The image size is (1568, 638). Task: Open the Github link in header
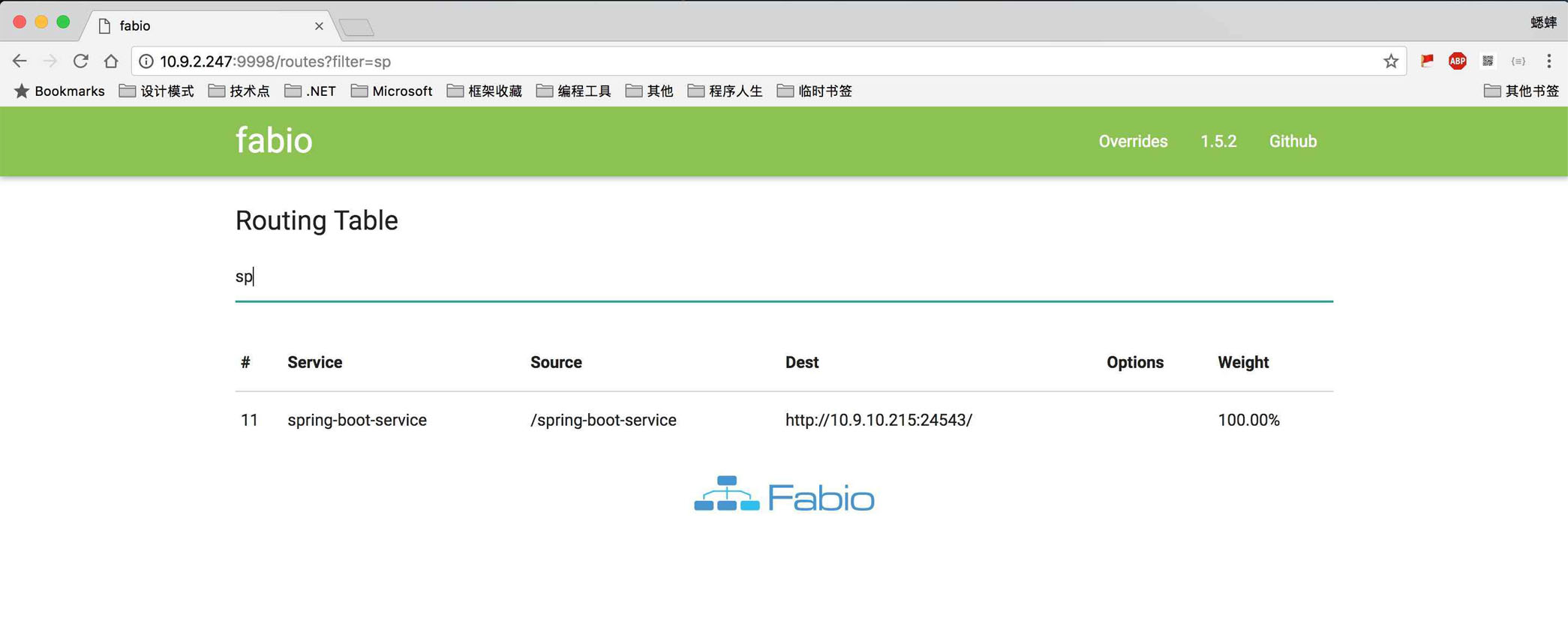tap(1292, 142)
